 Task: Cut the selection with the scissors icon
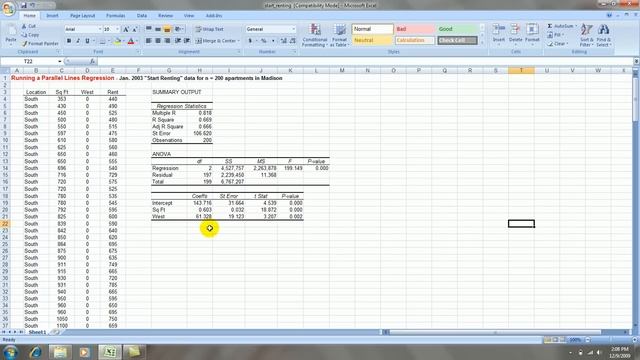[24, 26]
